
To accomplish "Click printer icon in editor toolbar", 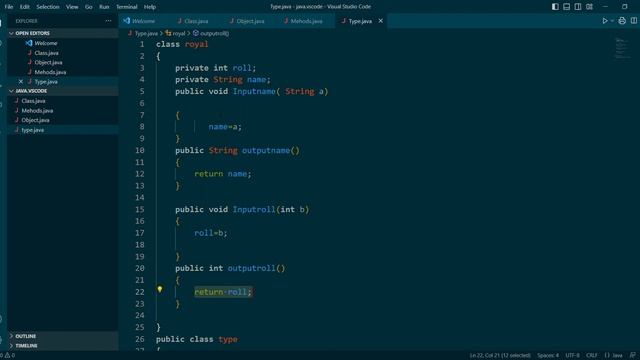I will click(x=622, y=21).
